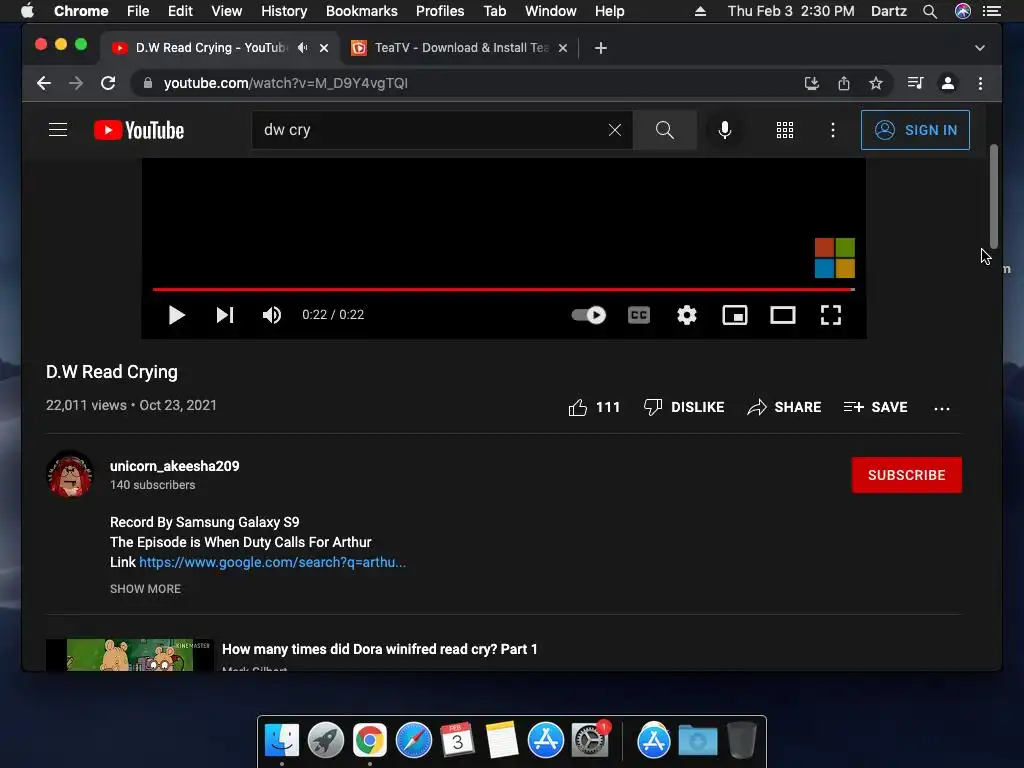Screen dimensions: 1024x768
Task: Clear the search text with the X icon
Action: 615,130
